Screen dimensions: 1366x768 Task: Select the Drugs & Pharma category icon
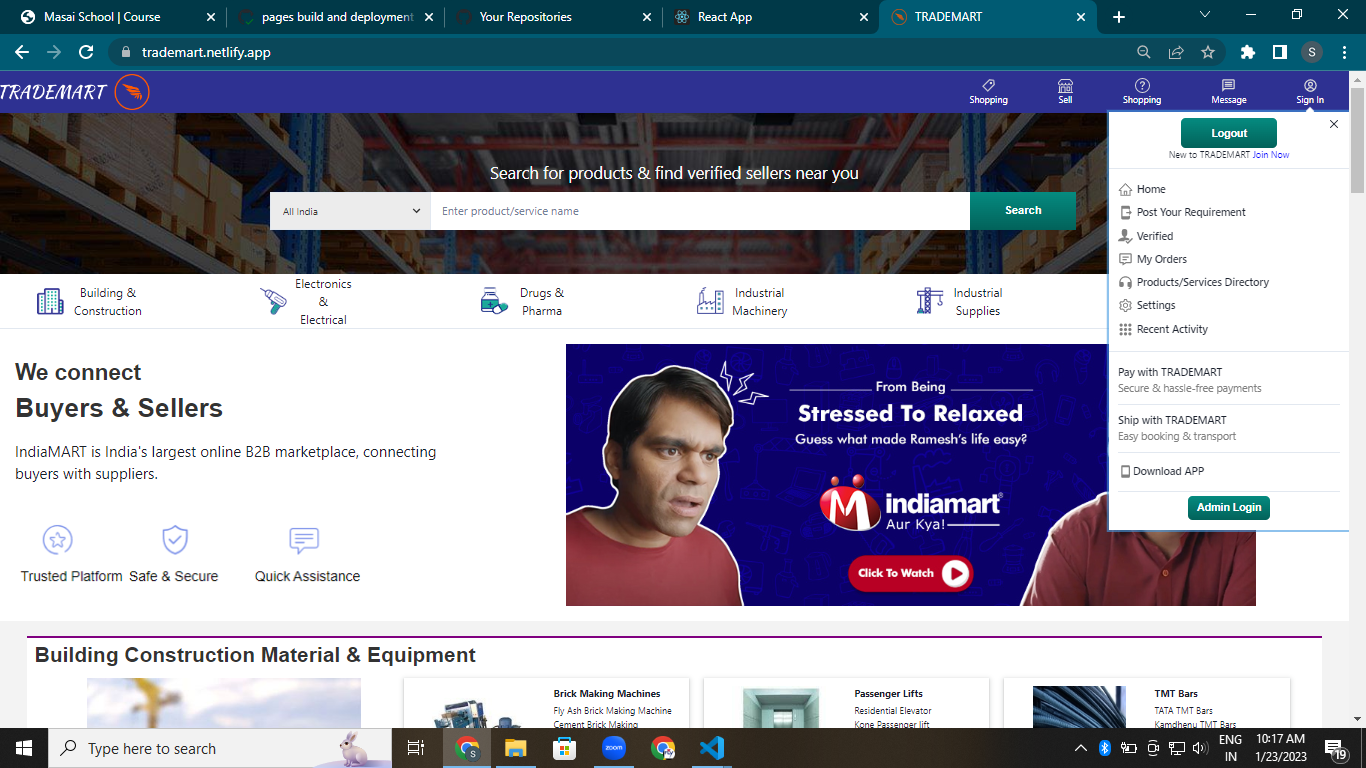click(x=492, y=300)
